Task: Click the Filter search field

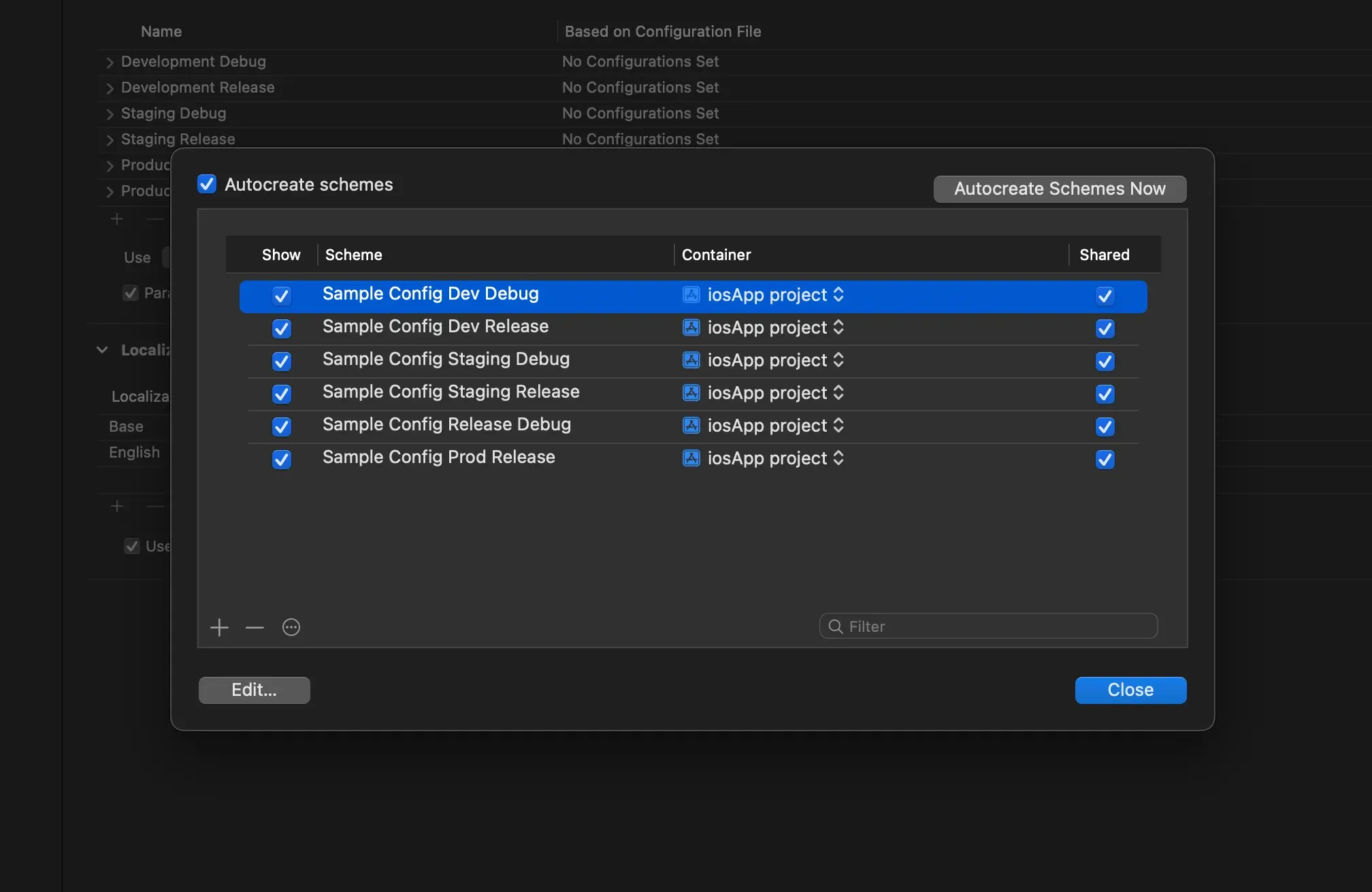Action: (x=988, y=626)
